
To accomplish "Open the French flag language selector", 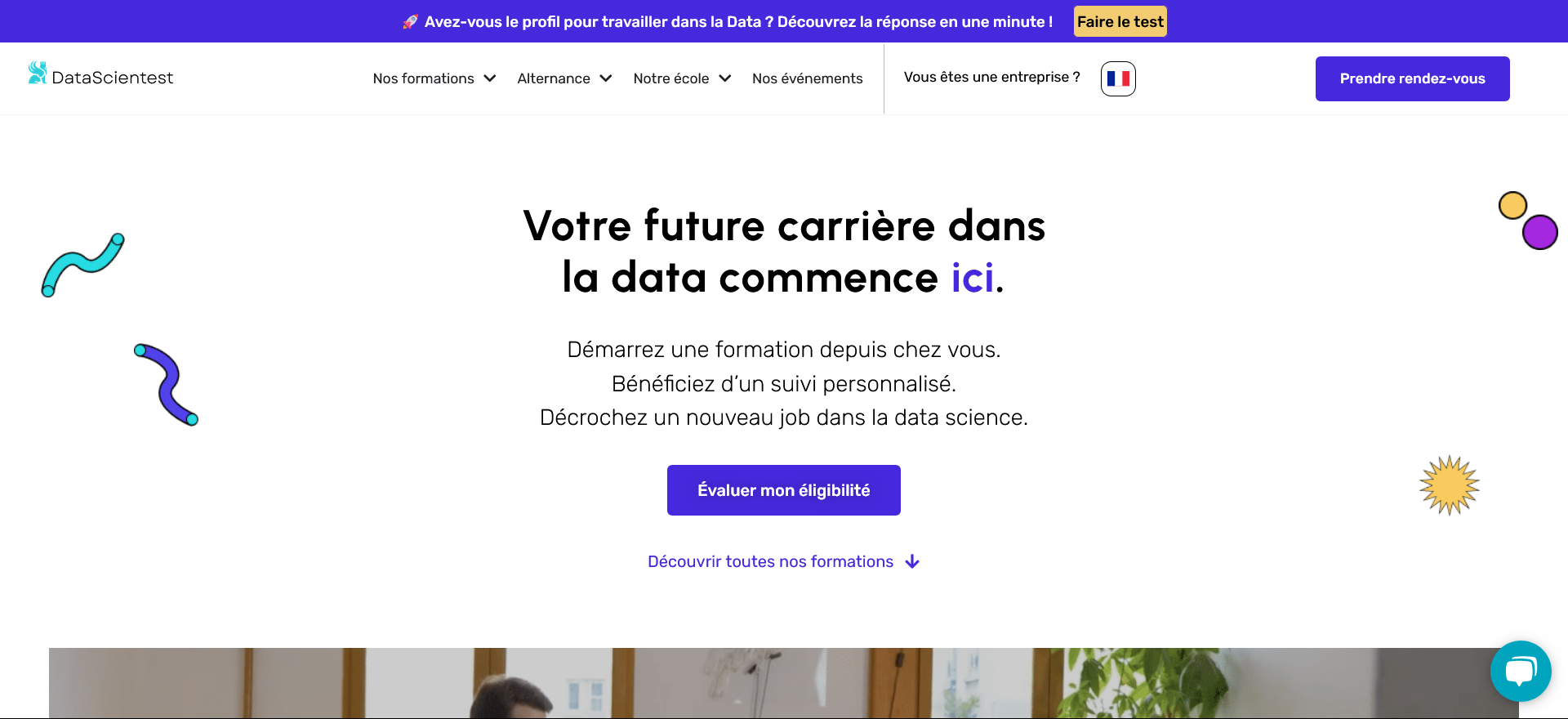I will click(x=1118, y=78).
